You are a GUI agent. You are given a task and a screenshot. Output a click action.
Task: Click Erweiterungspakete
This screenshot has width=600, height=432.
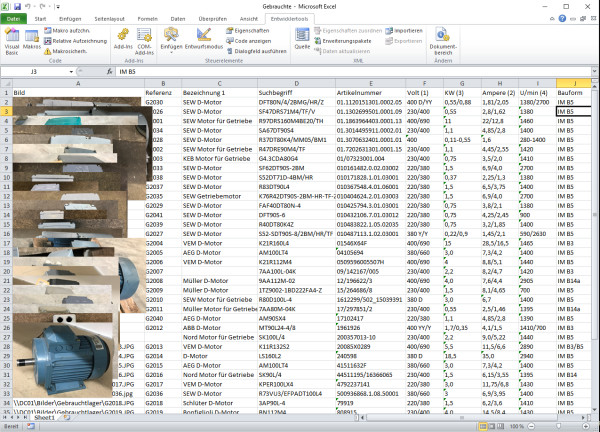(x=342, y=41)
